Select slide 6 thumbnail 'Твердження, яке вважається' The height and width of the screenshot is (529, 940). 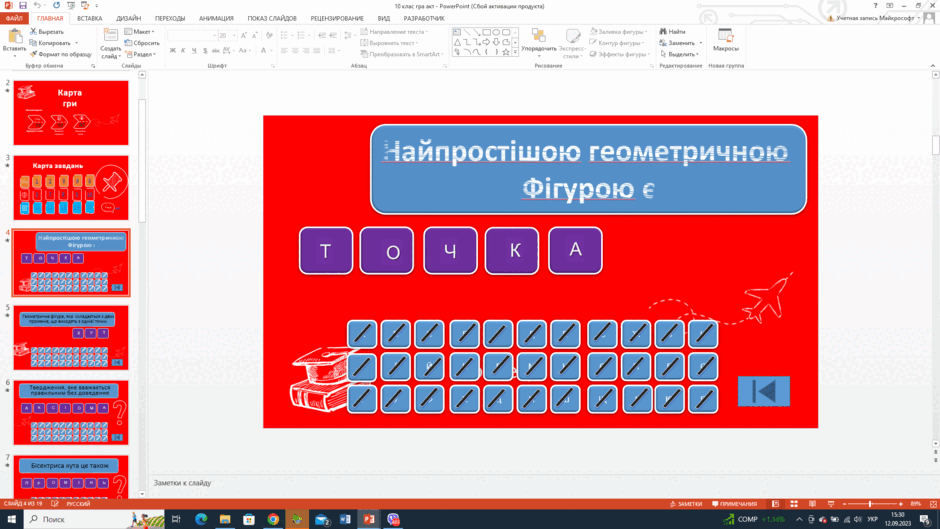click(71, 413)
